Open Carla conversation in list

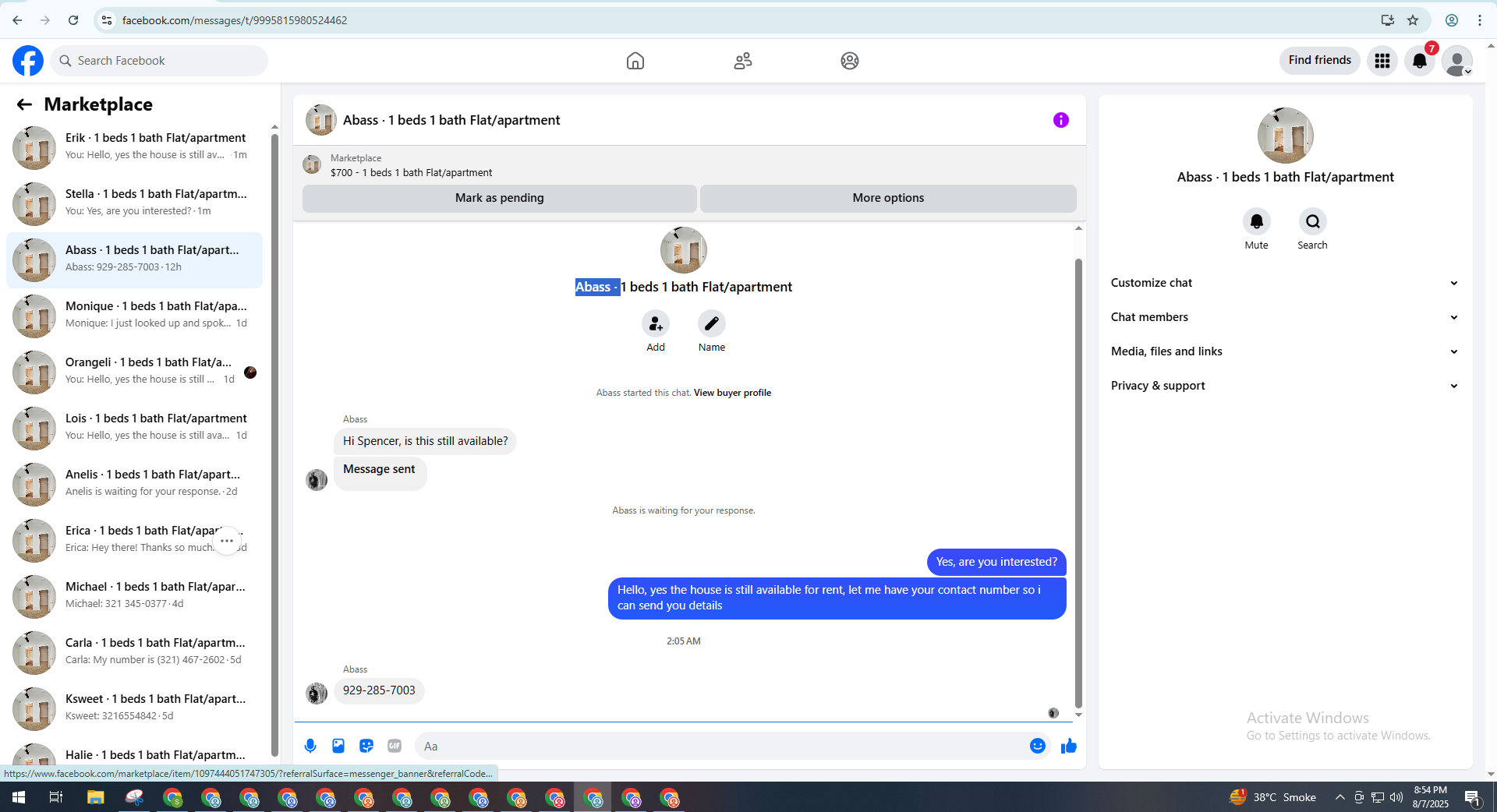(x=135, y=652)
